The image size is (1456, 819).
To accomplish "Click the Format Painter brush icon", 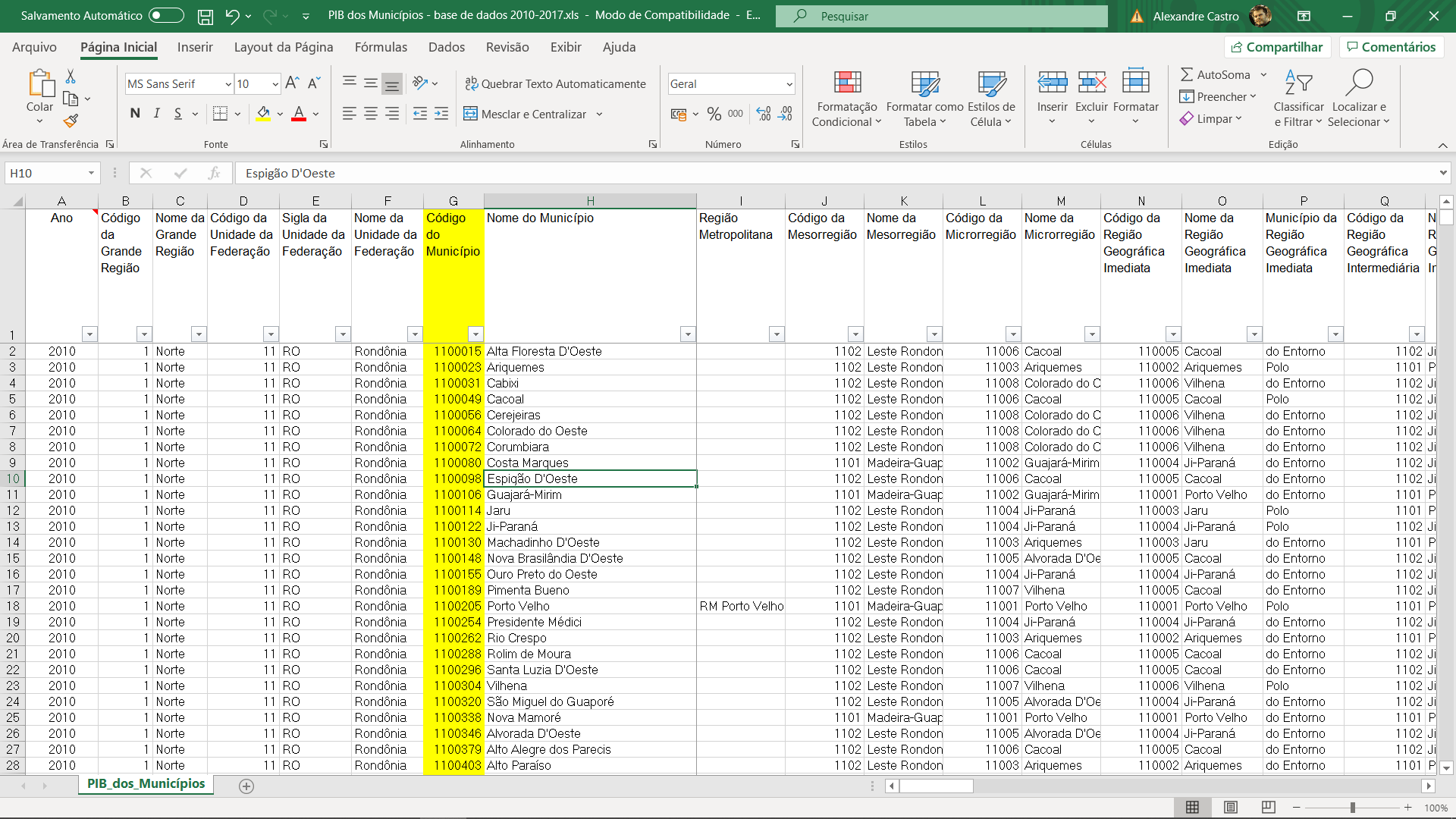I will tap(71, 121).
